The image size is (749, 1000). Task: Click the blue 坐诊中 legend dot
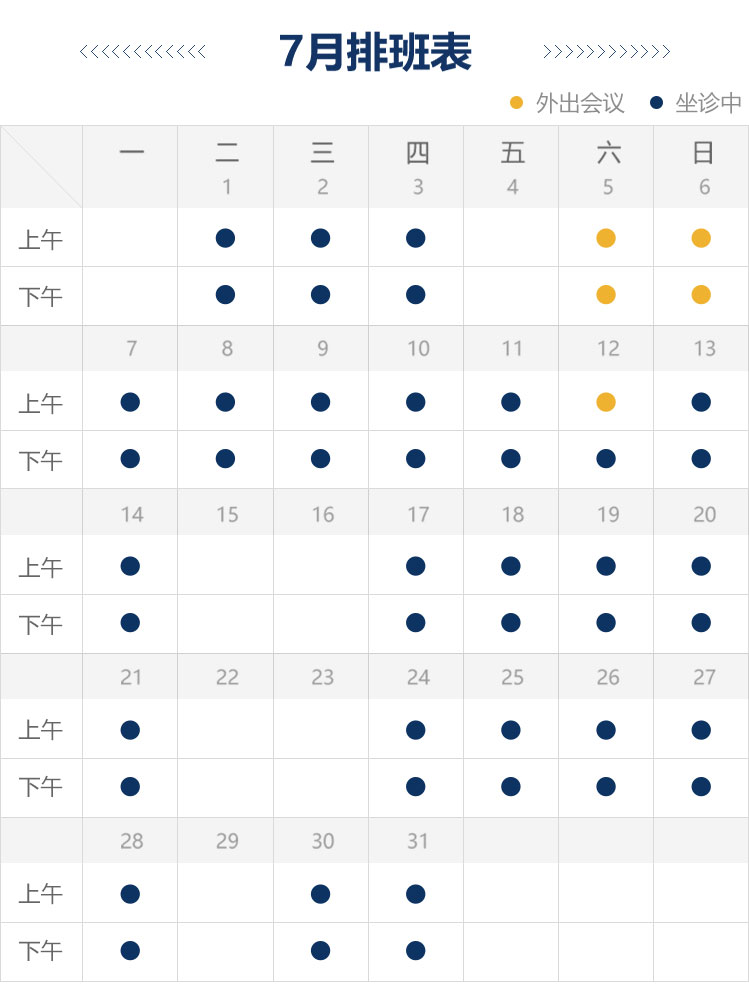click(657, 102)
